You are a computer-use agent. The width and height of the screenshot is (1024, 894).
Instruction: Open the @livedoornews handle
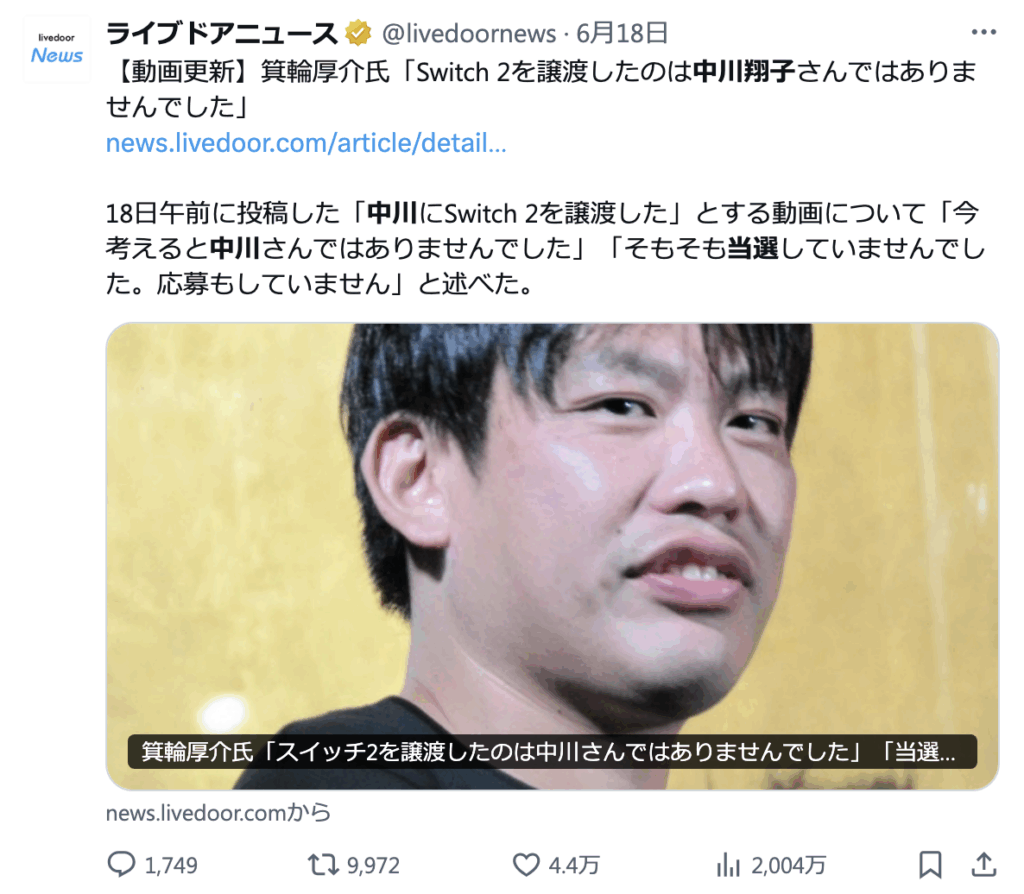pyautogui.click(x=469, y=33)
